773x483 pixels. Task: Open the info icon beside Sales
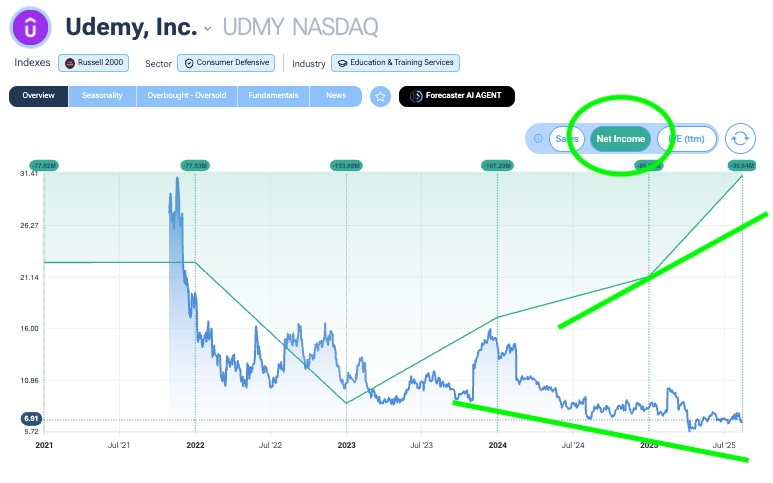coord(538,138)
